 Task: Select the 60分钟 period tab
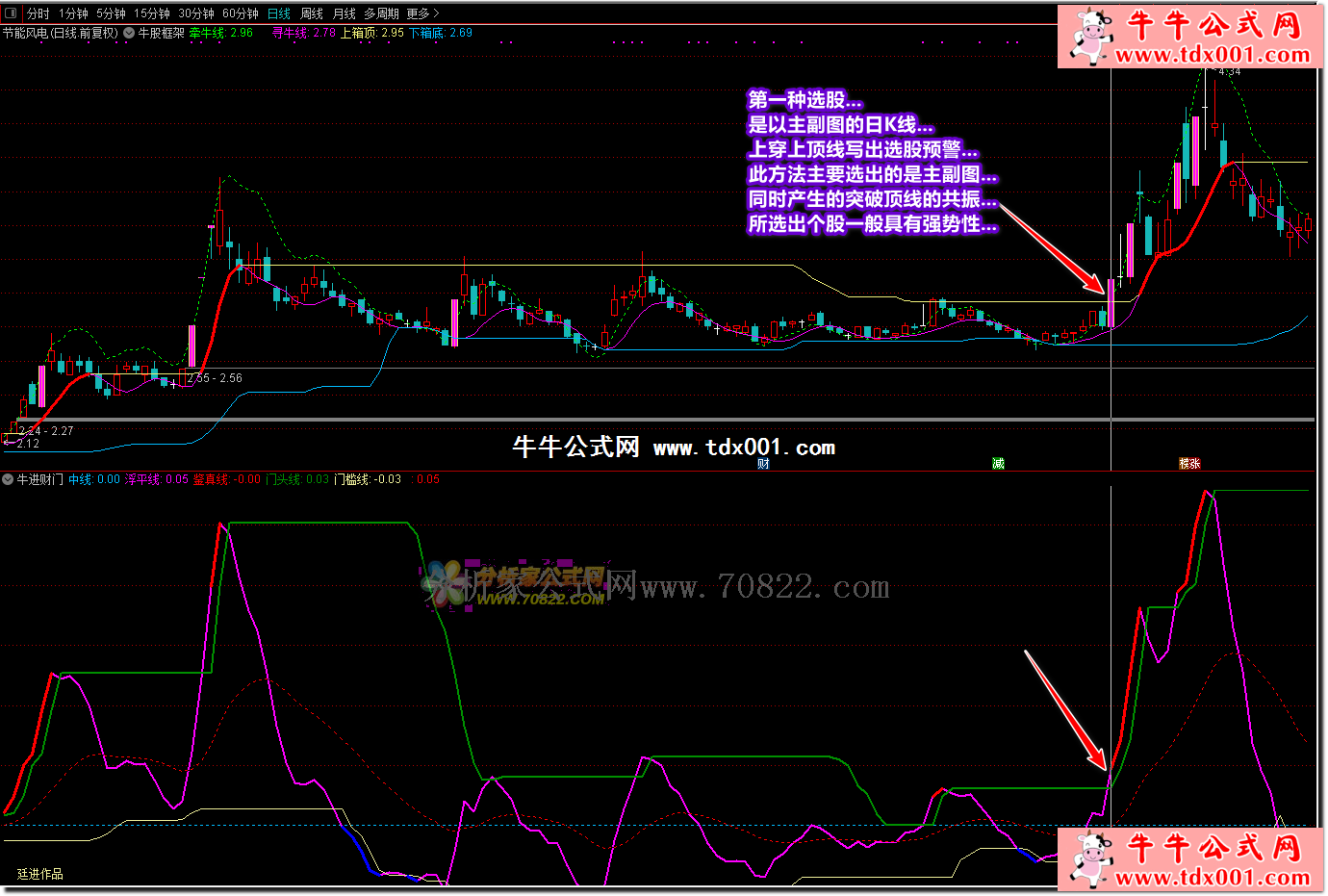click(241, 13)
